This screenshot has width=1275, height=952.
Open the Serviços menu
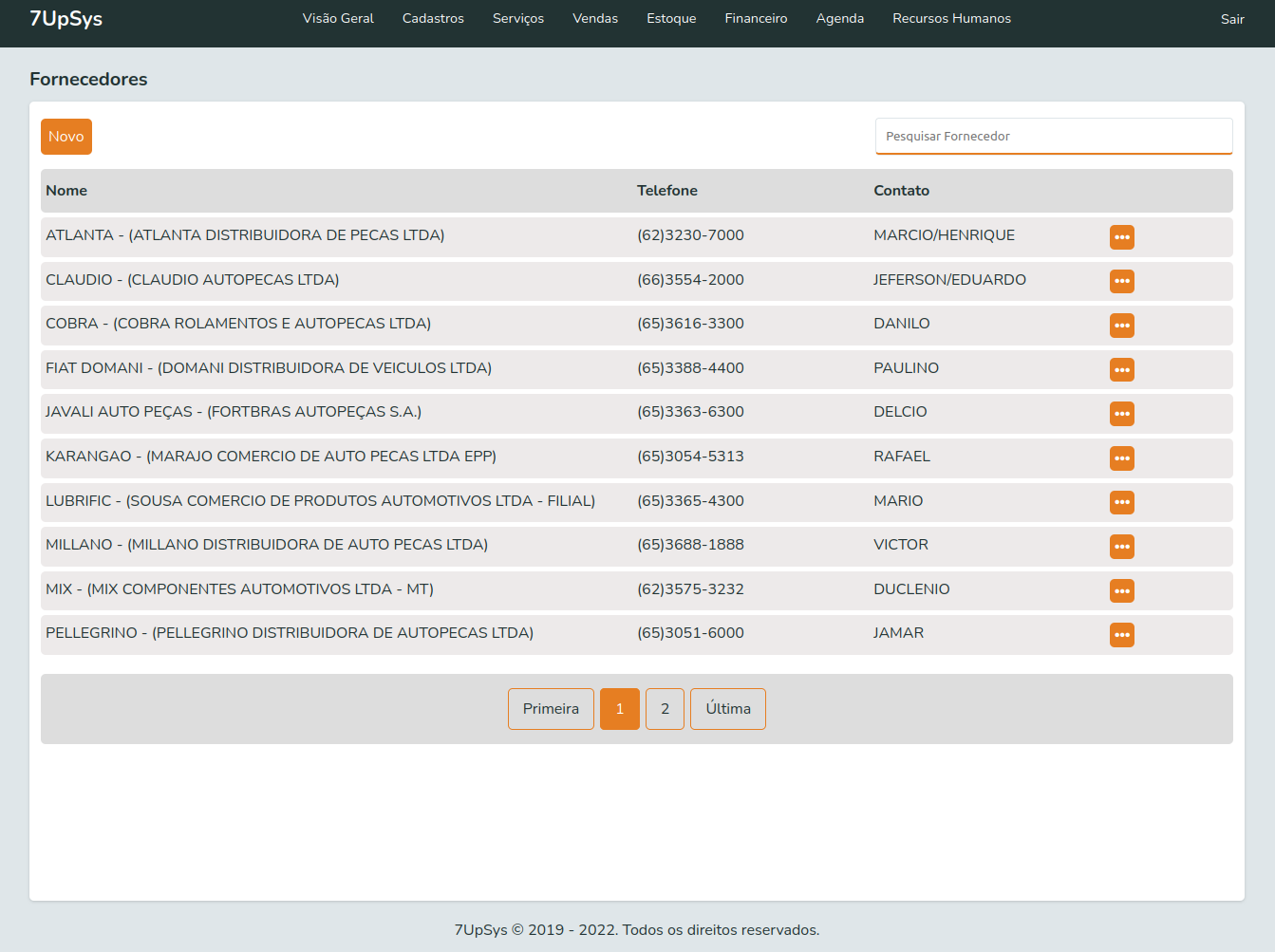pyautogui.click(x=518, y=18)
